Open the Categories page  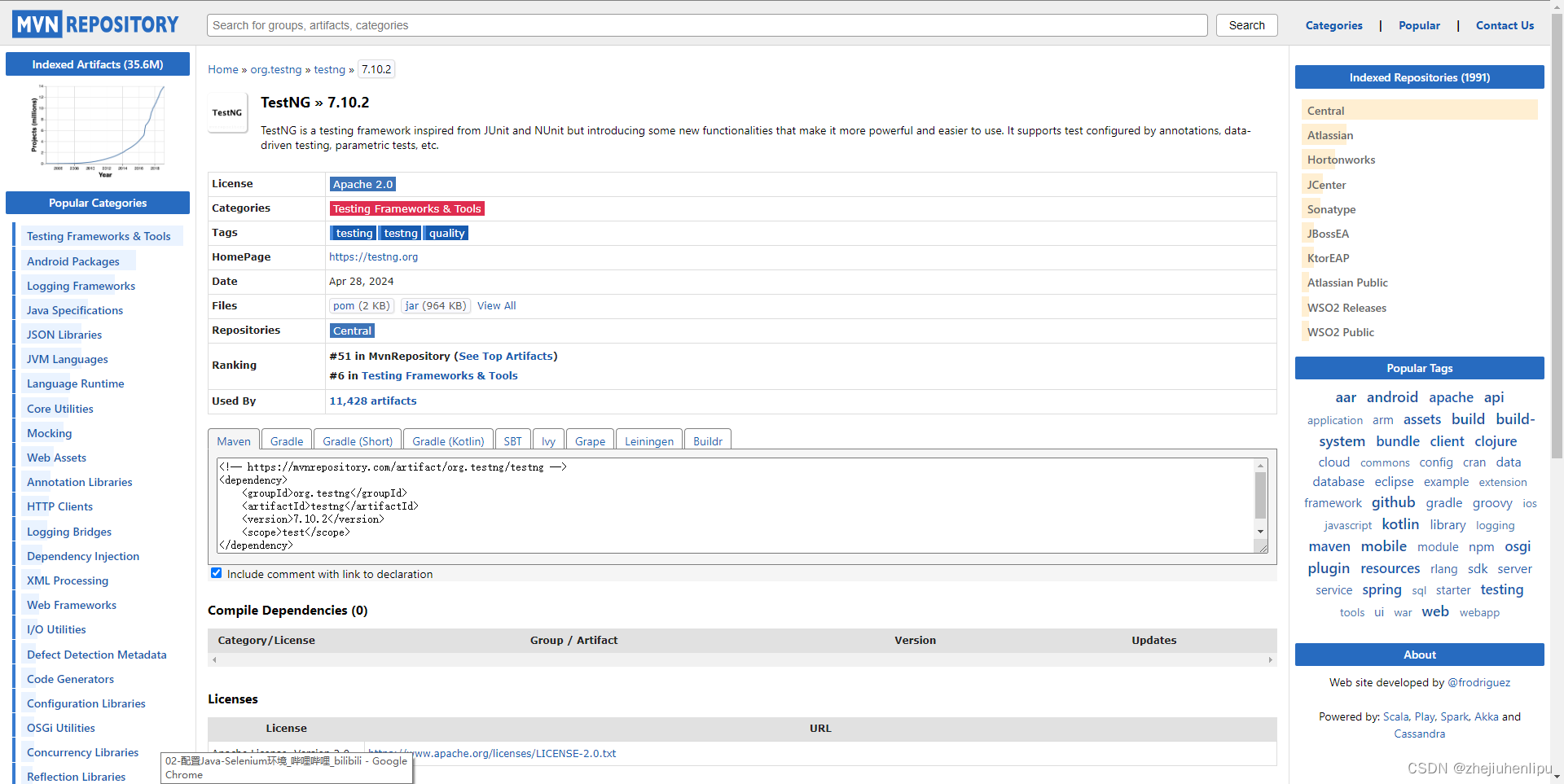(1333, 25)
